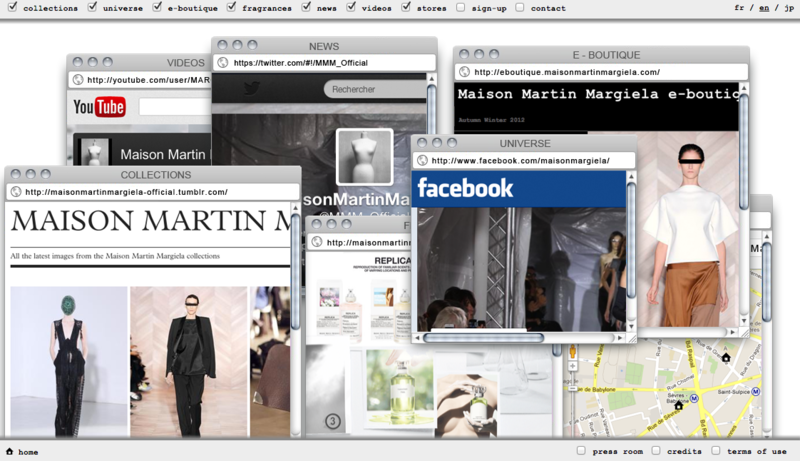The image size is (800, 461).
Task: Click numbered 3 circle in Fragrances window
Action: pyautogui.click(x=333, y=421)
